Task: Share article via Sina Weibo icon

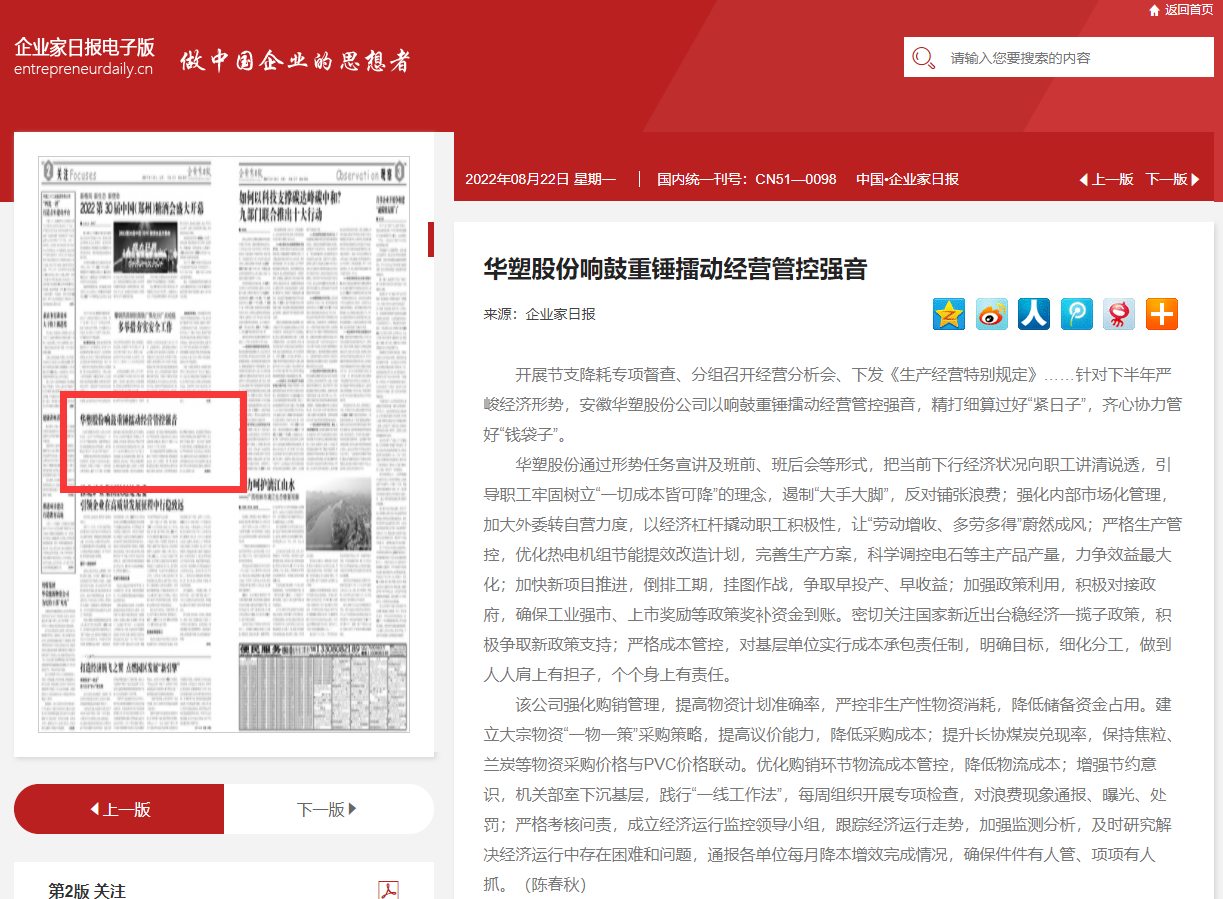Action: tap(991, 314)
